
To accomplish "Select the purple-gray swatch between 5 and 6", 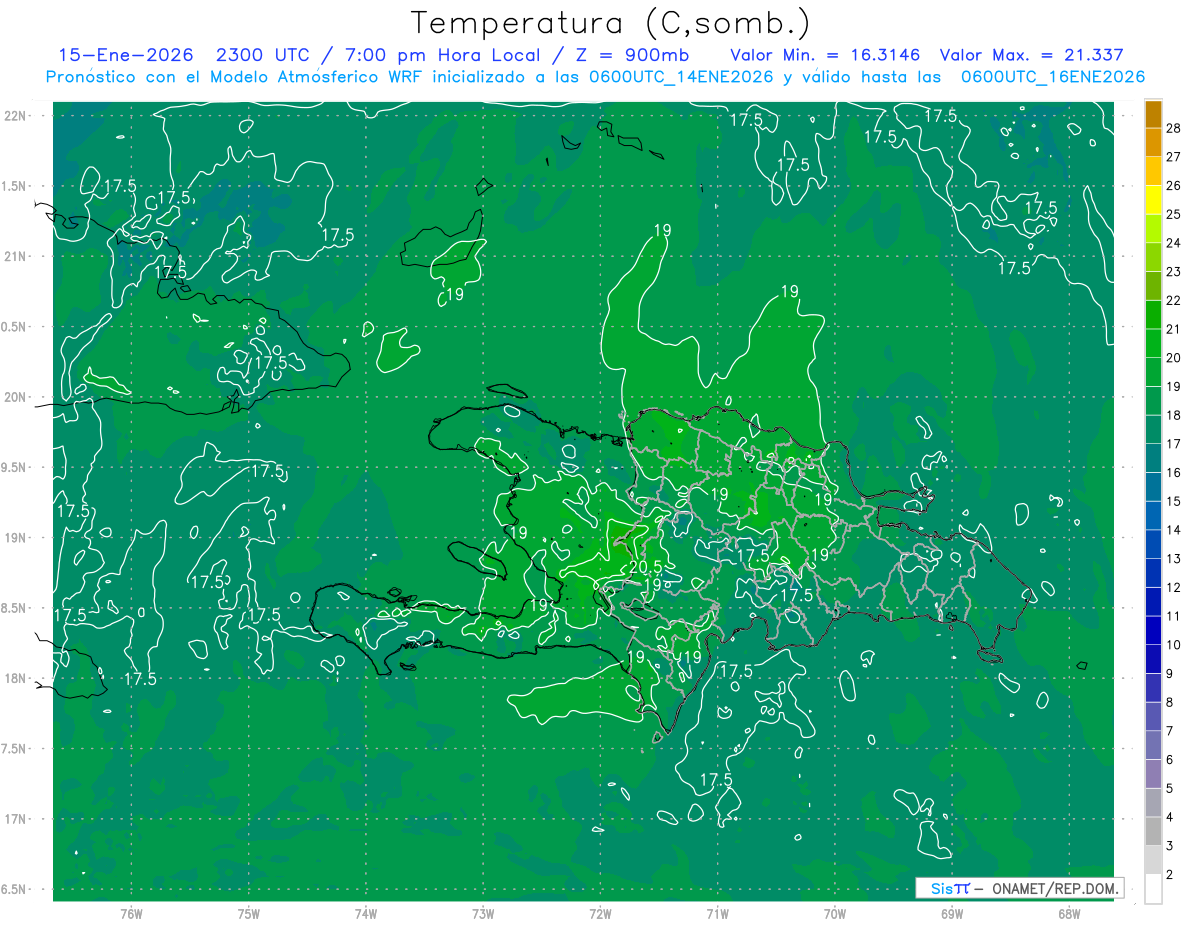I will (1153, 774).
